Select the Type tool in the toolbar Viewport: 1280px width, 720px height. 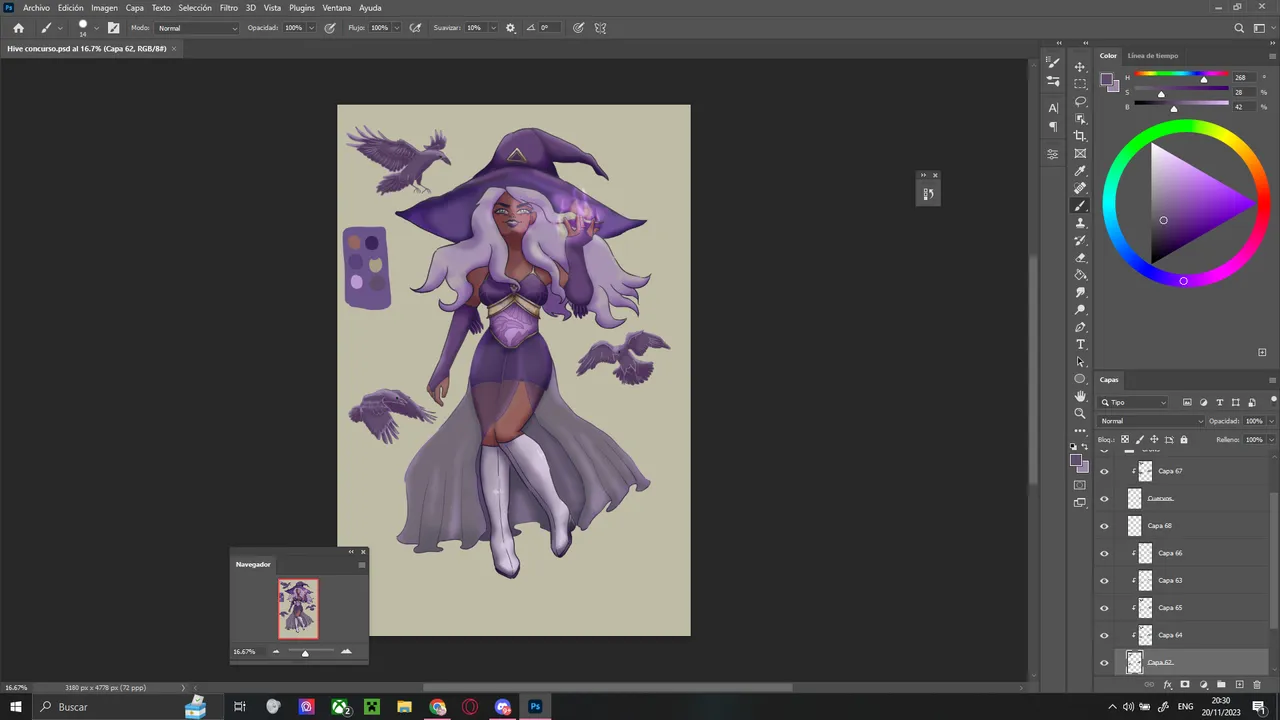tap(1080, 344)
